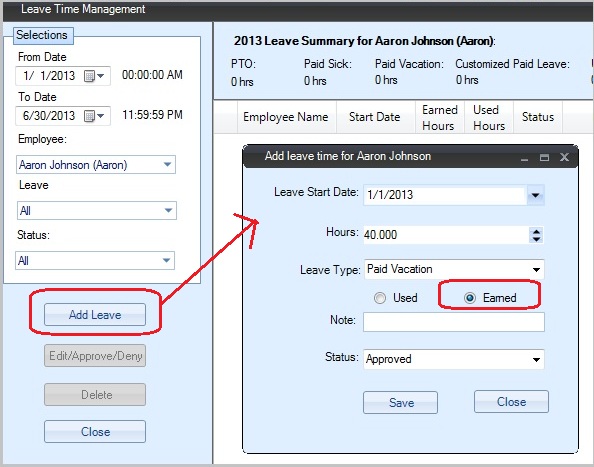Minimize the Add leave time dialog
594x467 pixels.
(524, 159)
